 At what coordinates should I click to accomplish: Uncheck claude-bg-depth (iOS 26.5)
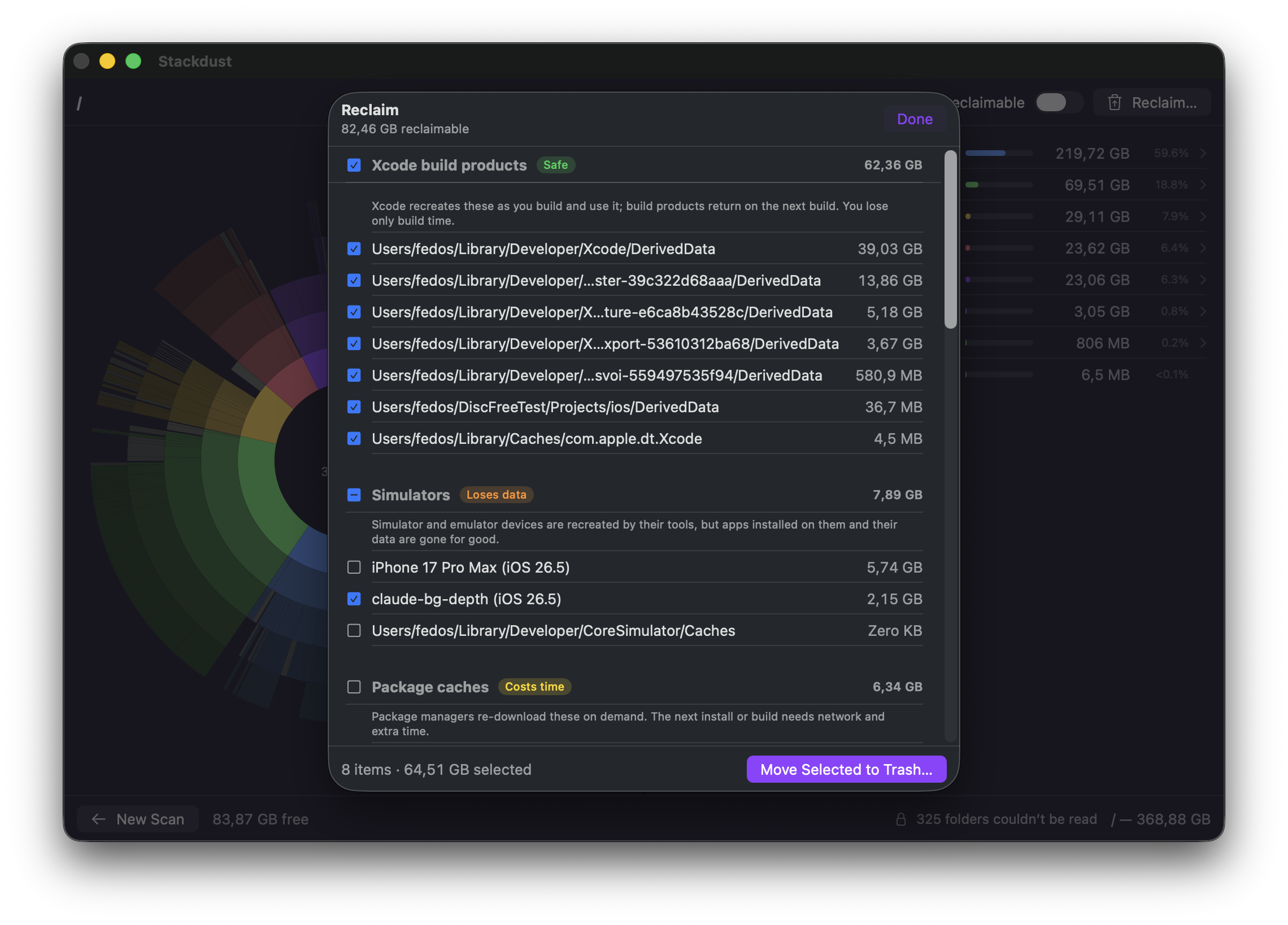(354, 599)
